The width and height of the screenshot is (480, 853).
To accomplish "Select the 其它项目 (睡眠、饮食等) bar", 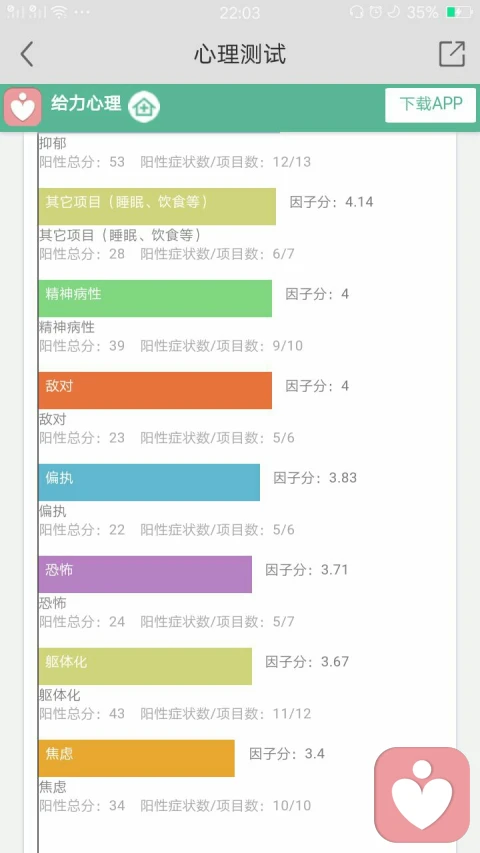I will pyautogui.click(x=157, y=206).
